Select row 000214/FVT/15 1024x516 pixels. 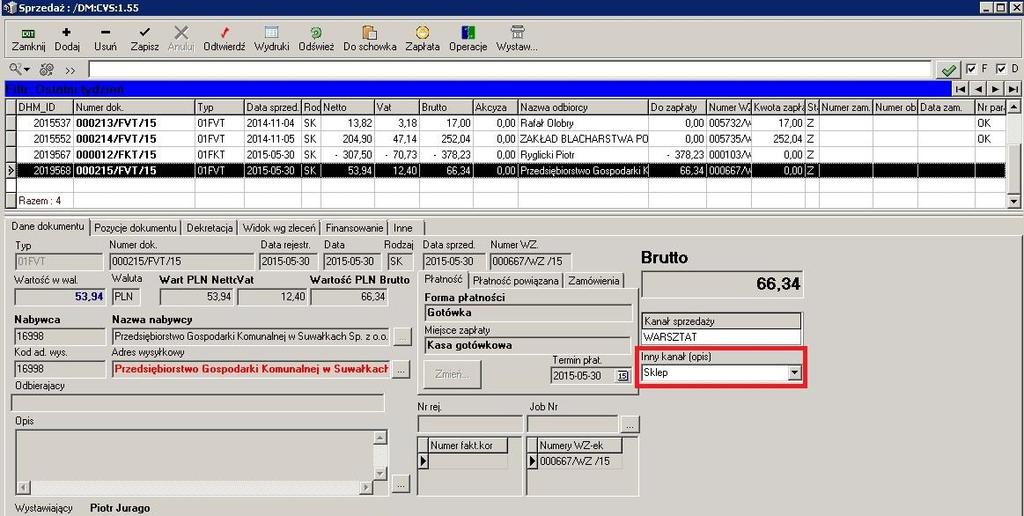[x=506, y=139]
